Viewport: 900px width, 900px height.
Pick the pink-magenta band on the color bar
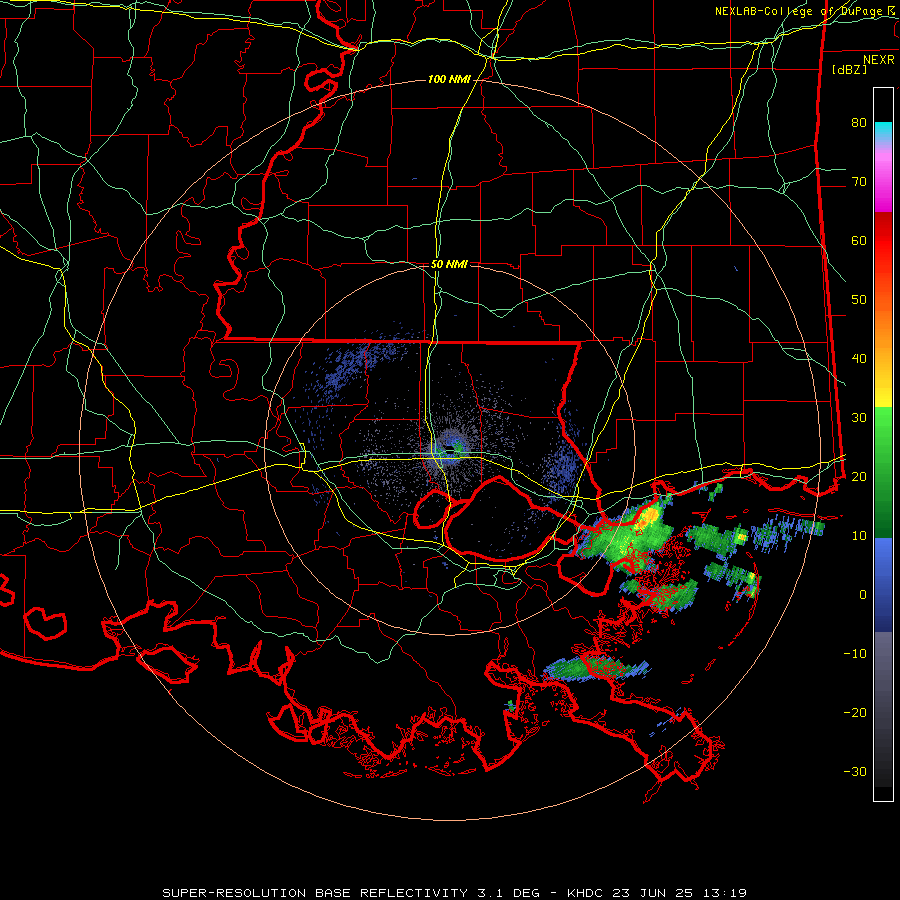coord(883,179)
